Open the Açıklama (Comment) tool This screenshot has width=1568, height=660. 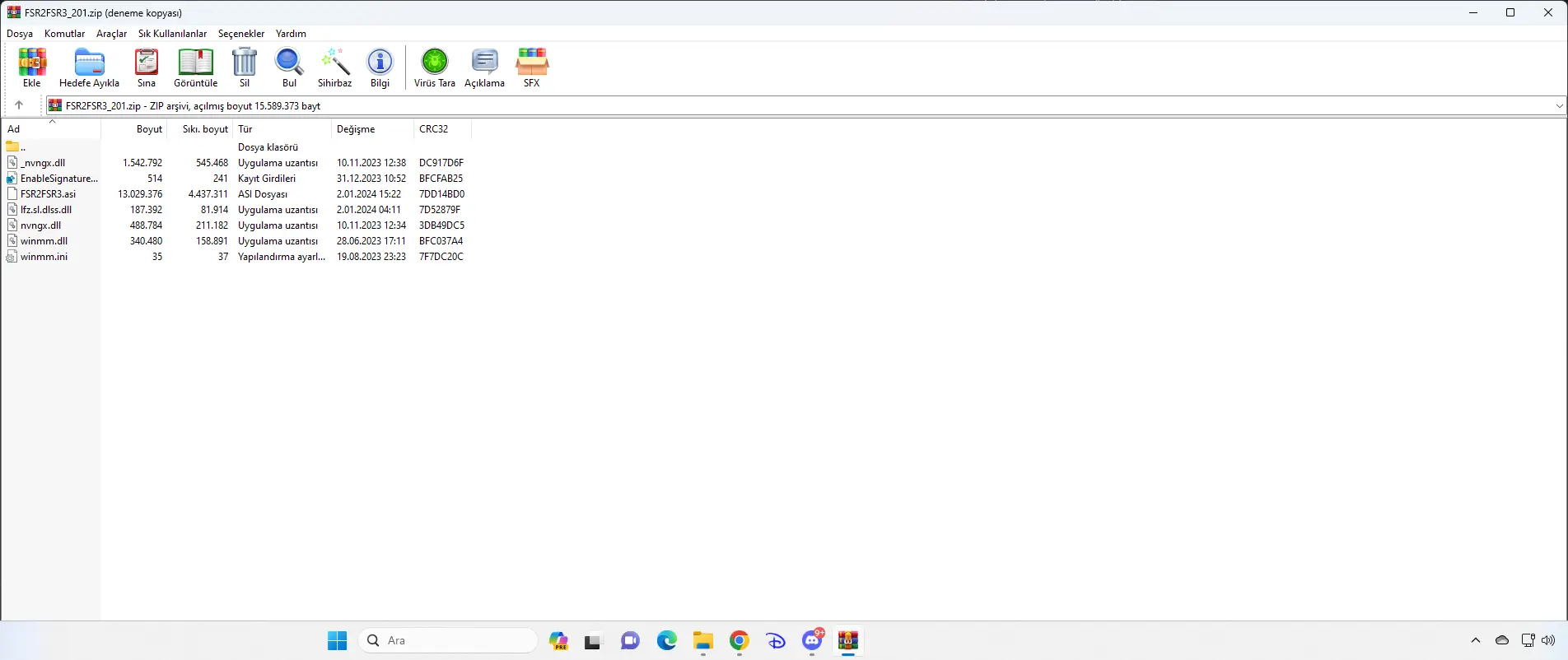(484, 67)
